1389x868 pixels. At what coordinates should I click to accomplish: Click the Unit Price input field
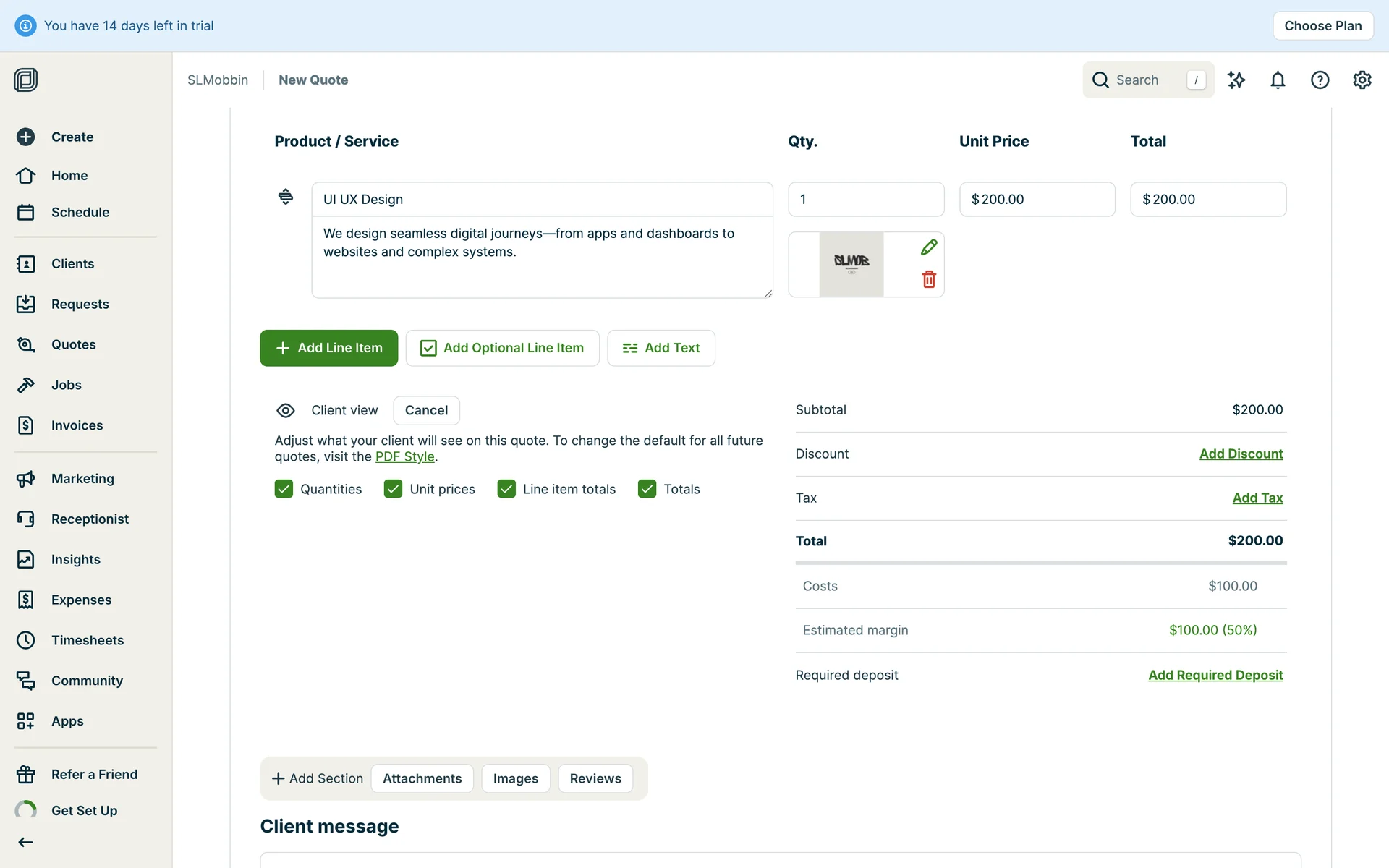click(x=1037, y=199)
